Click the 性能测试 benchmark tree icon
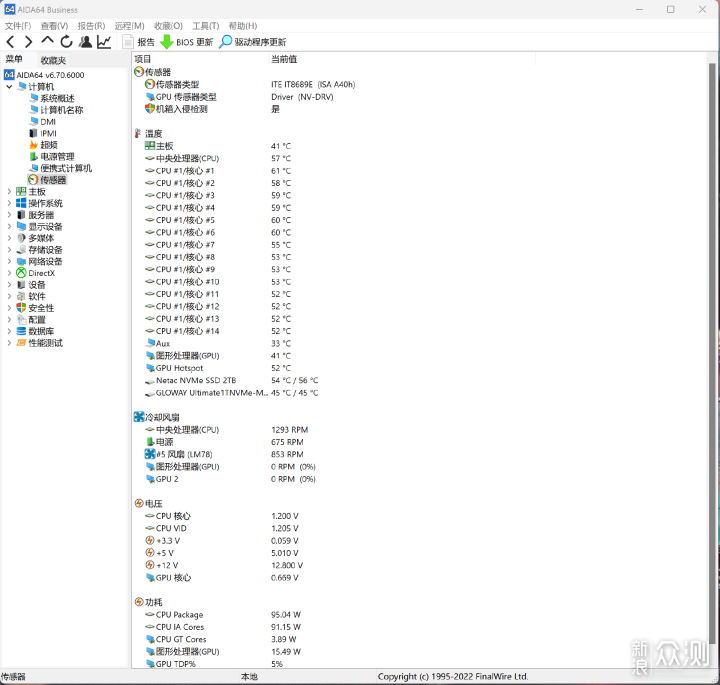720x685 pixels. 21,343
